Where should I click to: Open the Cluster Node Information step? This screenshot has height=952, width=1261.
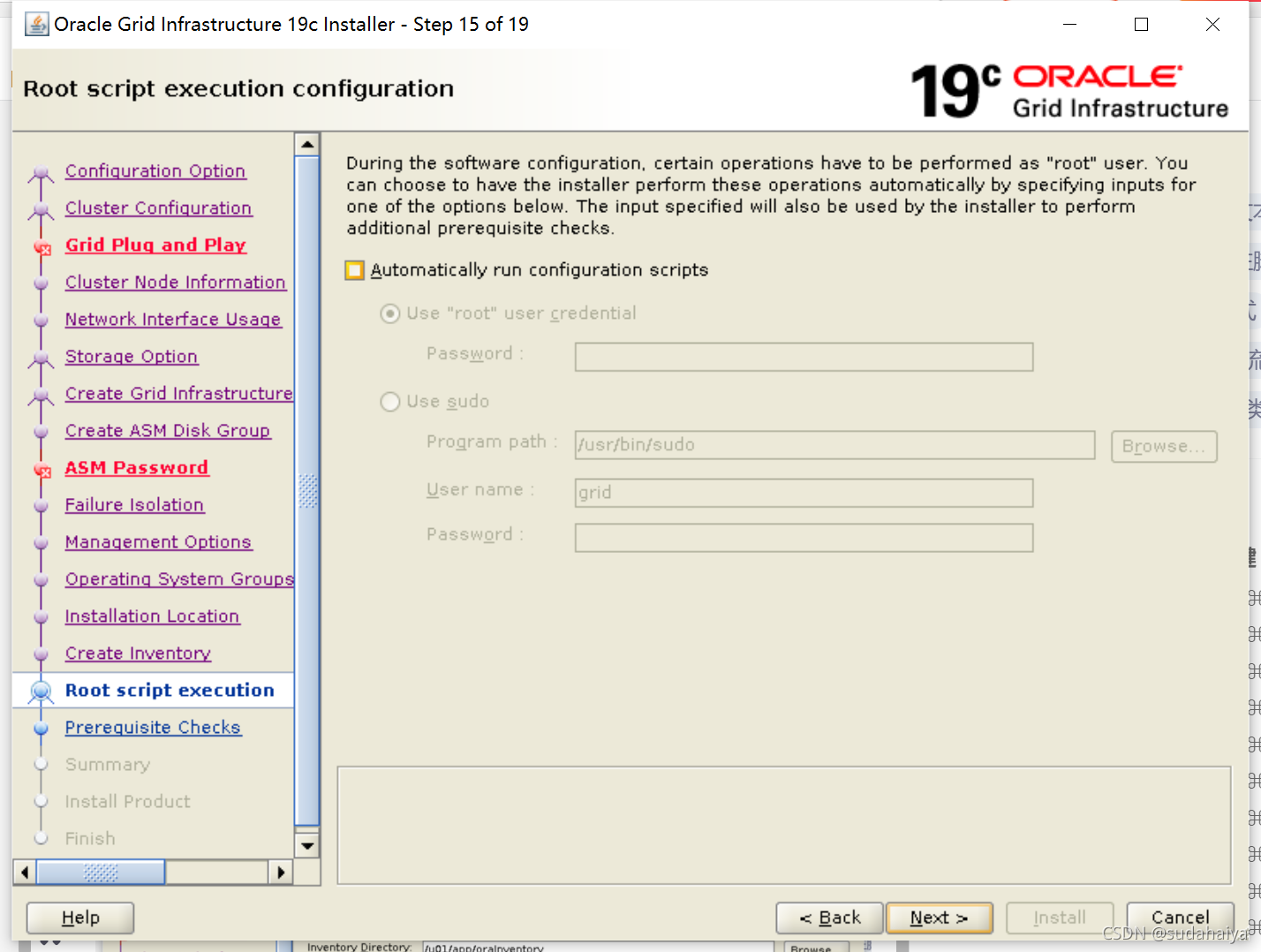point(176,283)
